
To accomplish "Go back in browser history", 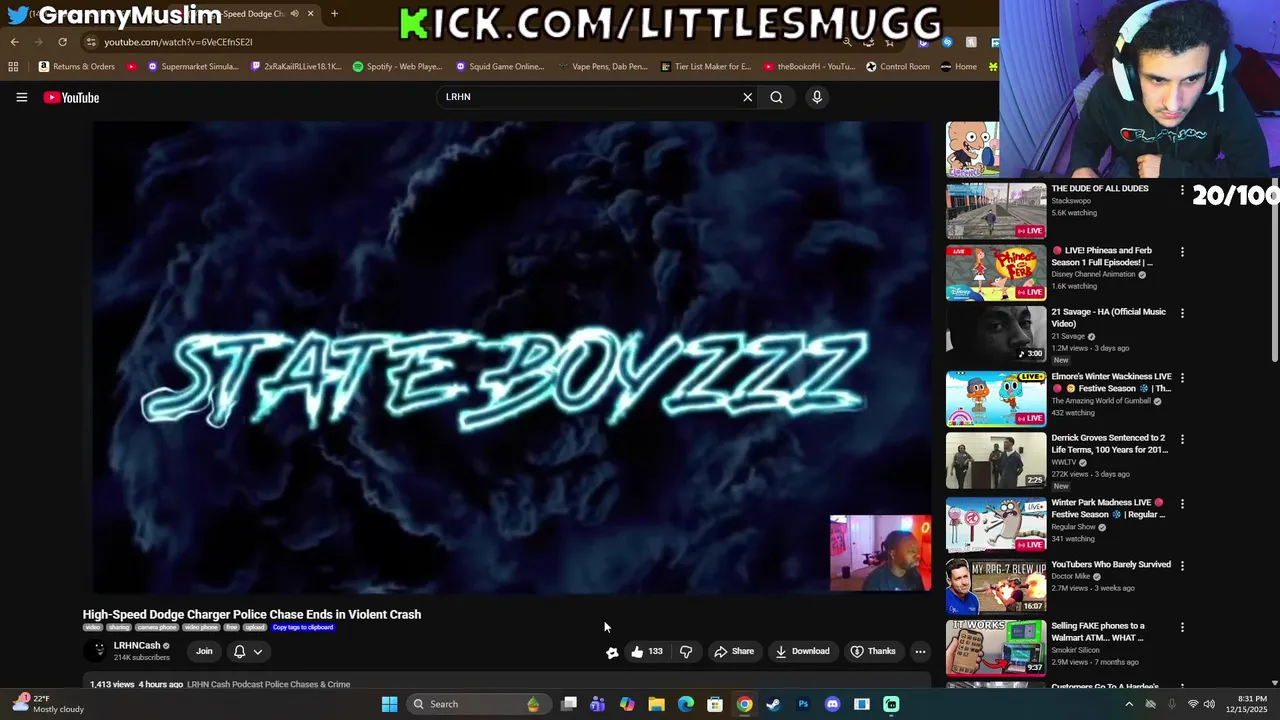I will pos(14,42).
